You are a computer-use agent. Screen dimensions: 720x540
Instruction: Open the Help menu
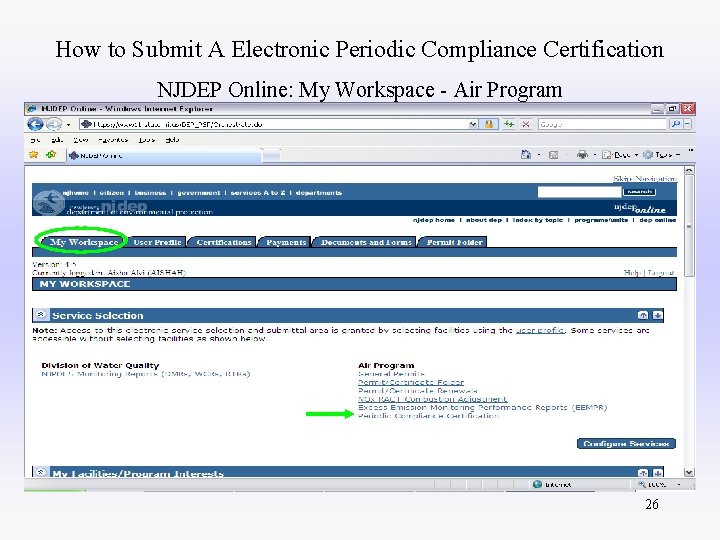[x=172, y=140]
